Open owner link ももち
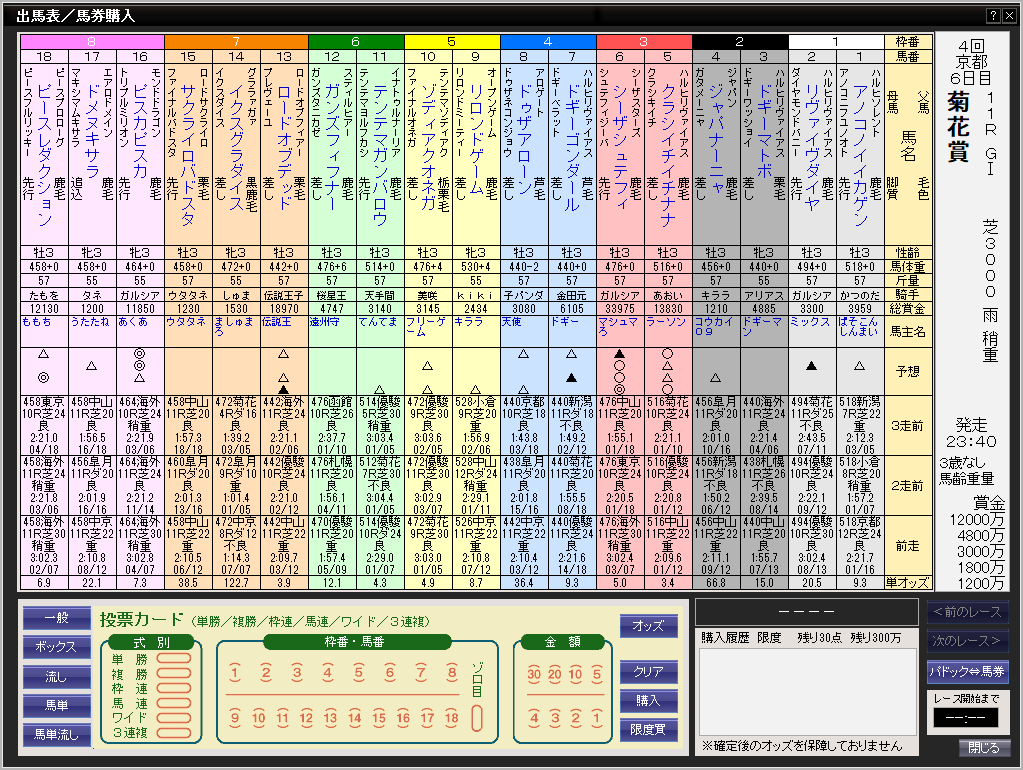This screenshot has width=1023, height=770. tap(37, 322)
